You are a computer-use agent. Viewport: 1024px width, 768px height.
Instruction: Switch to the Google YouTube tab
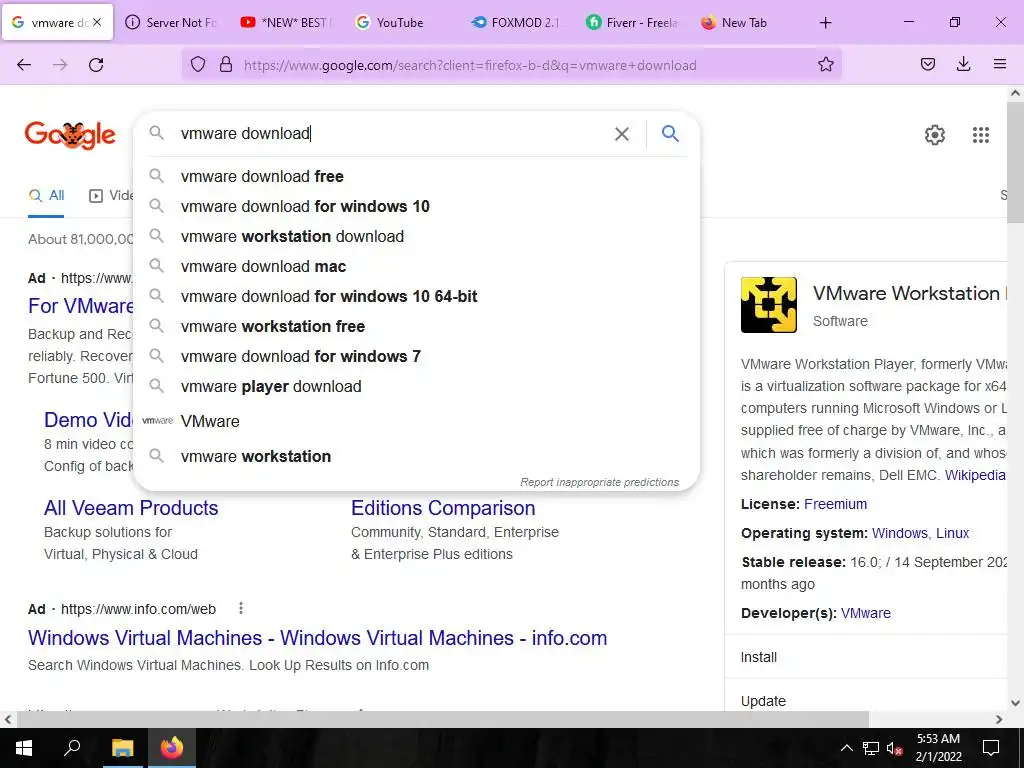400,22
